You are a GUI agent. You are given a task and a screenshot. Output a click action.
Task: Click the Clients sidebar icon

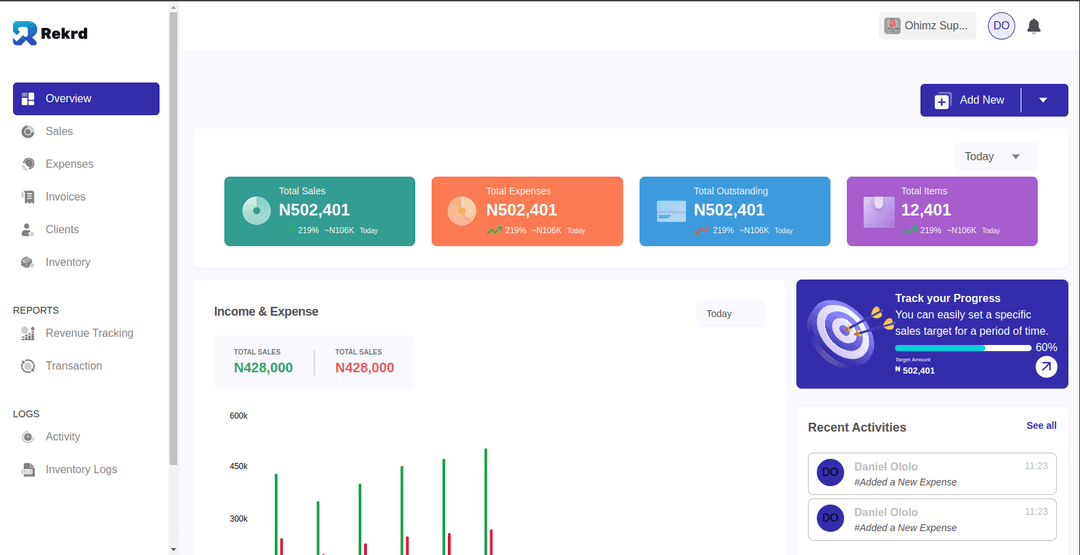click(x=28, y=230)
